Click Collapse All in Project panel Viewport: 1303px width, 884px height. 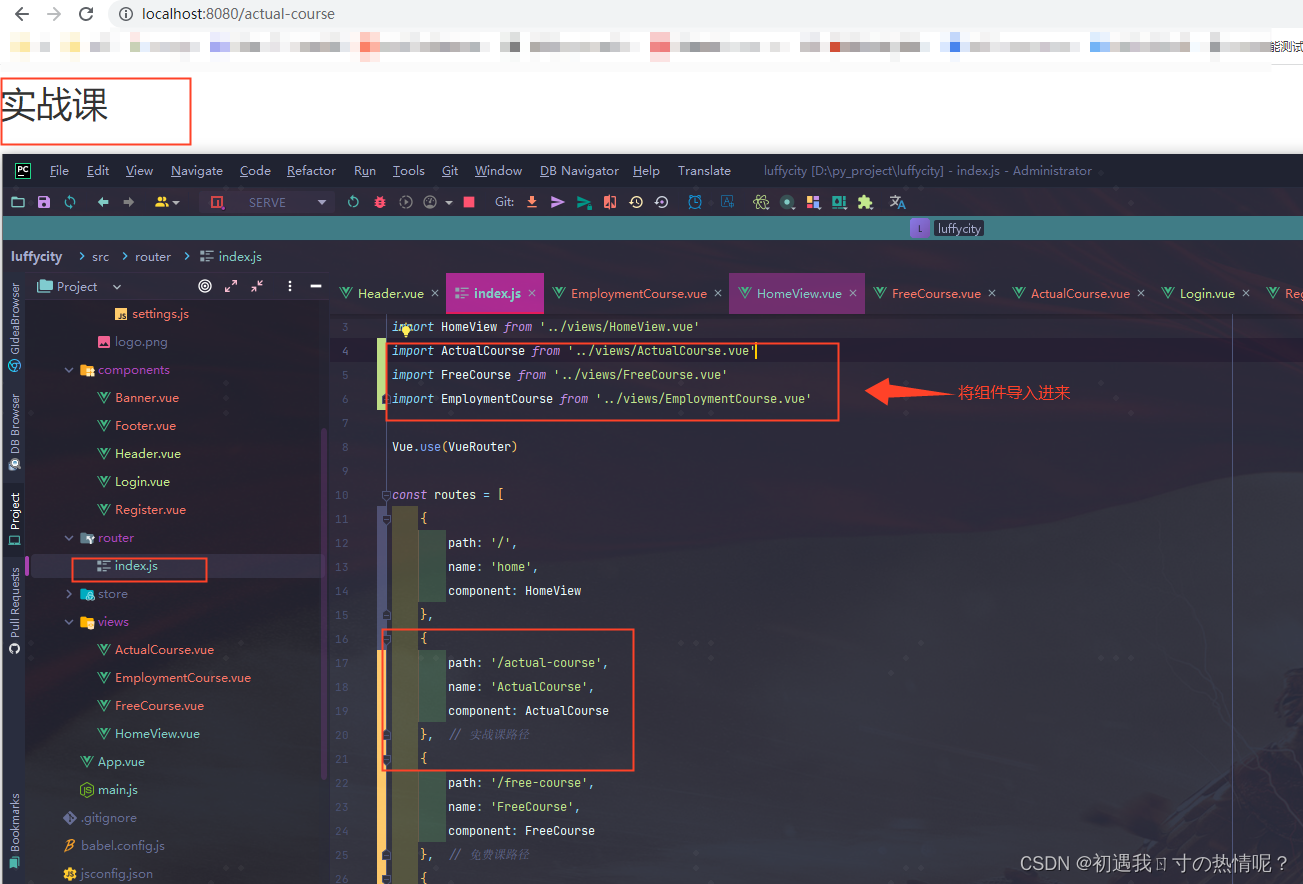(x=257, y=286)
